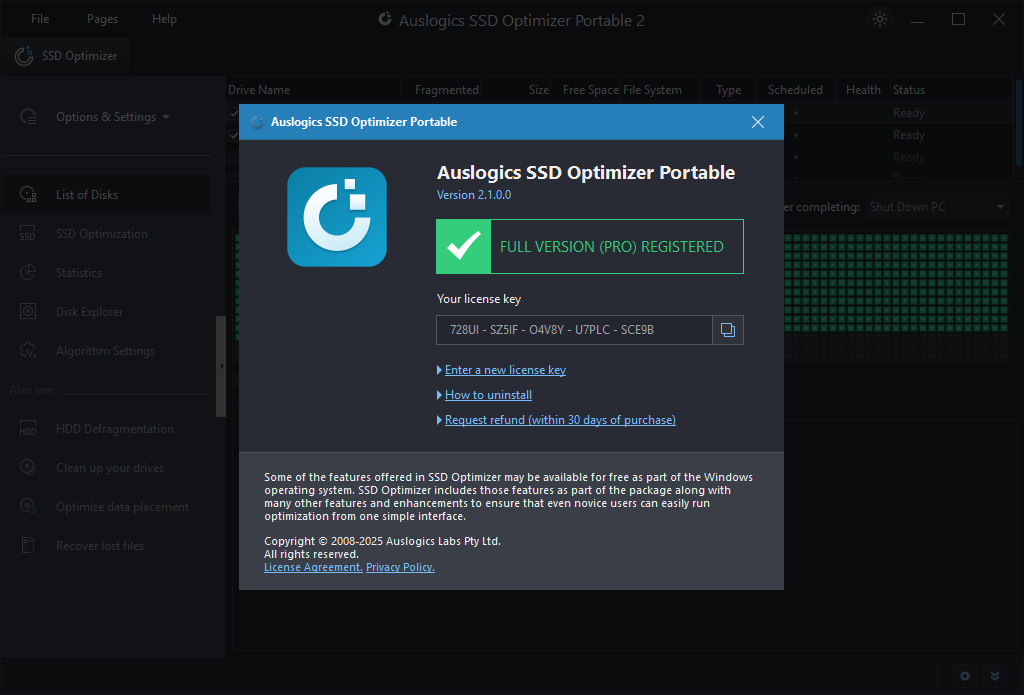1024x695 pixels.
Task: Click the green checkmark registered icon
Action: click(464, 246)
